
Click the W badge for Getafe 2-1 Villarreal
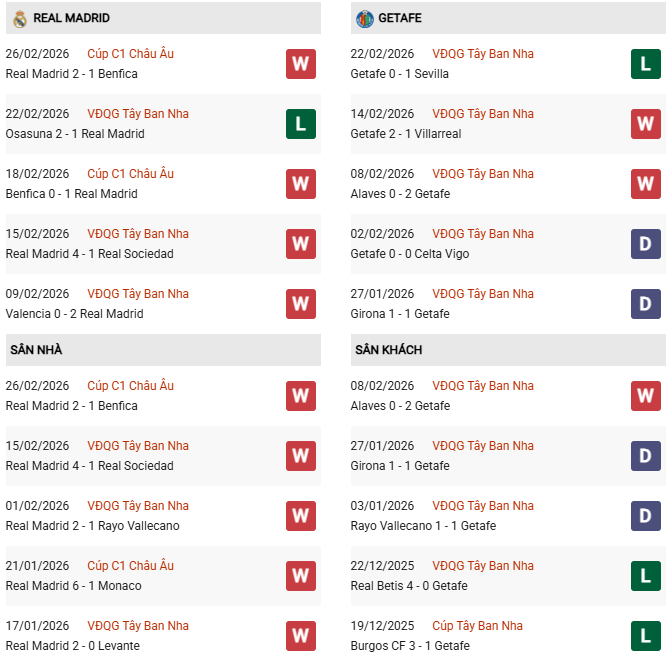pyautogui.click(x=645, y=124)
